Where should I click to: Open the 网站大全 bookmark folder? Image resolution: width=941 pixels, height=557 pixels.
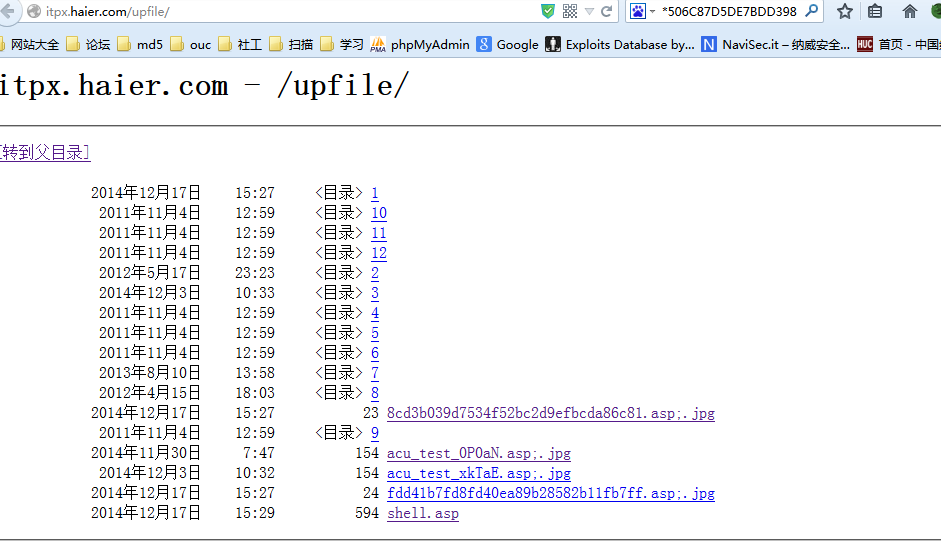point(29,44)
